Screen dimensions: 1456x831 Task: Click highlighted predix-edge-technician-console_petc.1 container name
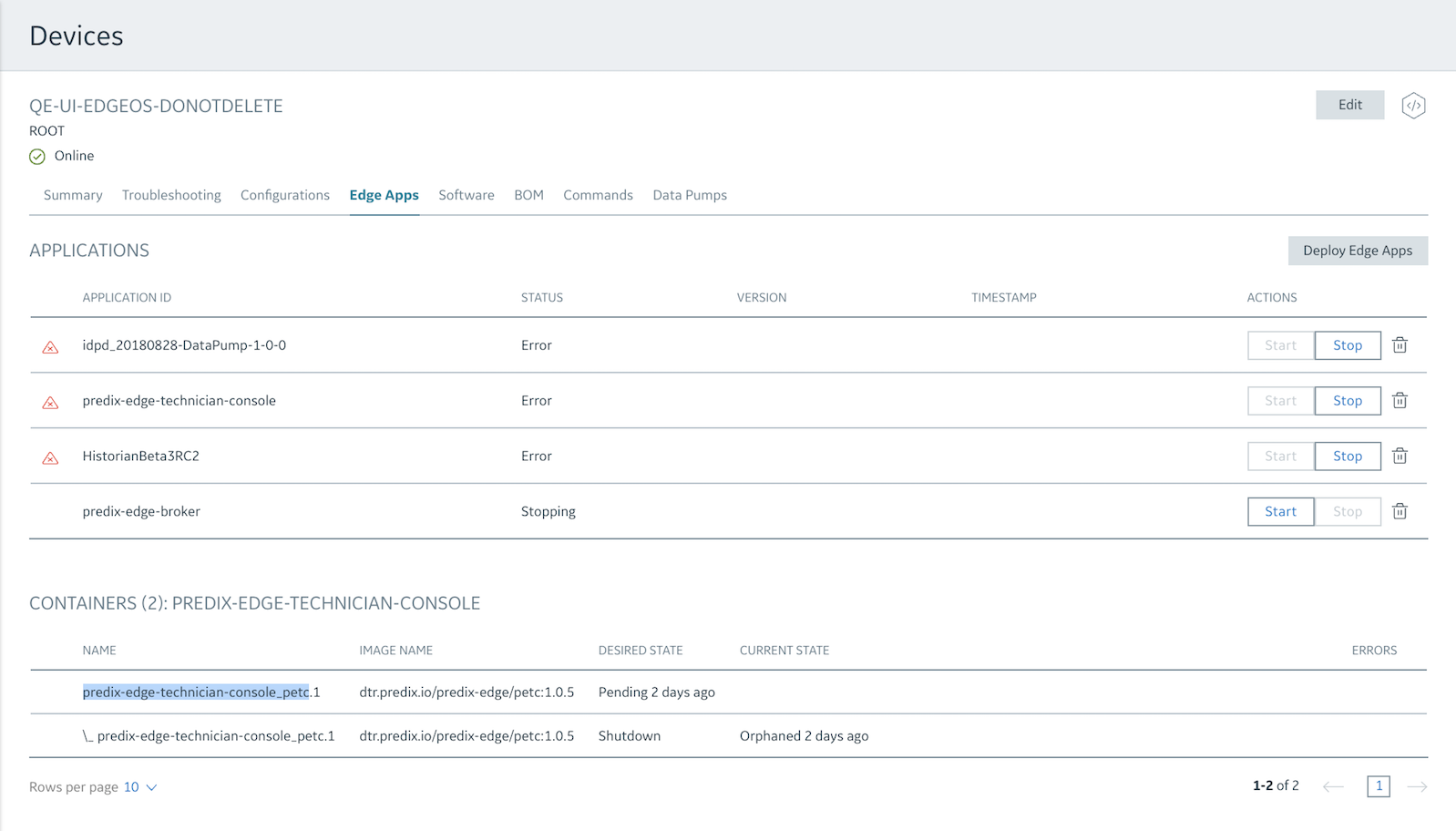(201, 692)
